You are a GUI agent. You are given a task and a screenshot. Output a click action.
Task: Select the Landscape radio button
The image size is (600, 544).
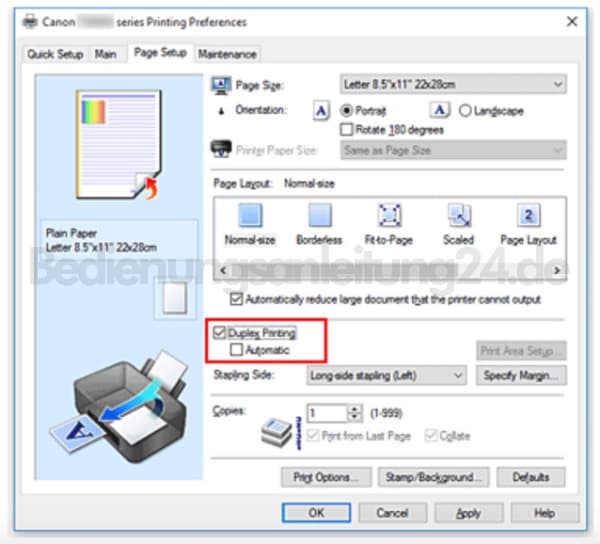pyautogui.click(x=465, y=111)
